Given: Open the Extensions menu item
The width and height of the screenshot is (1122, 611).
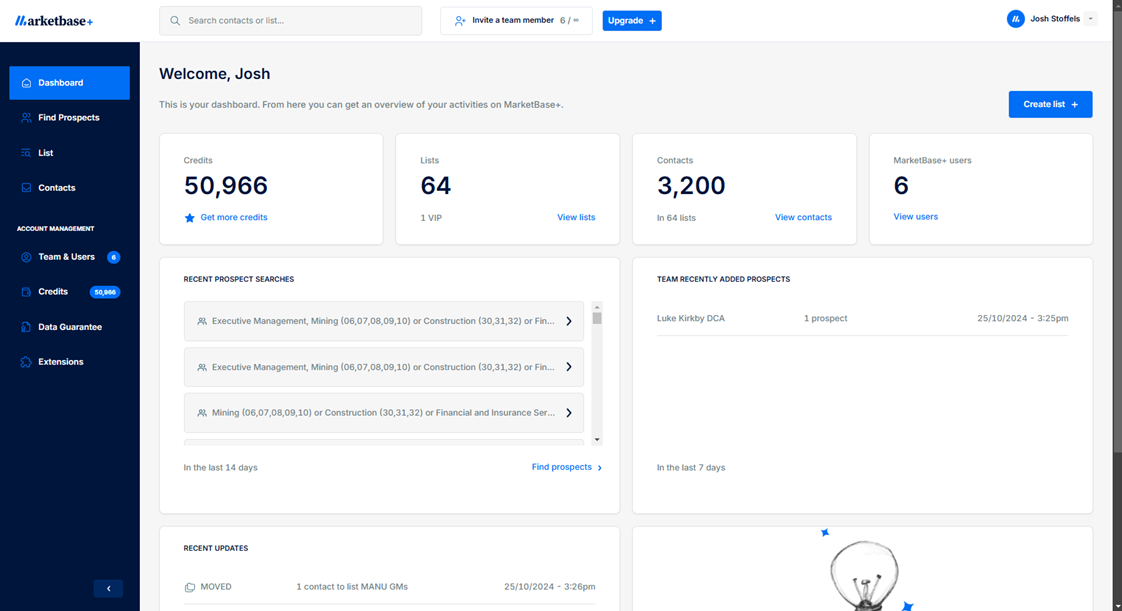Looking at the screenshot, I should pos(69,362).
